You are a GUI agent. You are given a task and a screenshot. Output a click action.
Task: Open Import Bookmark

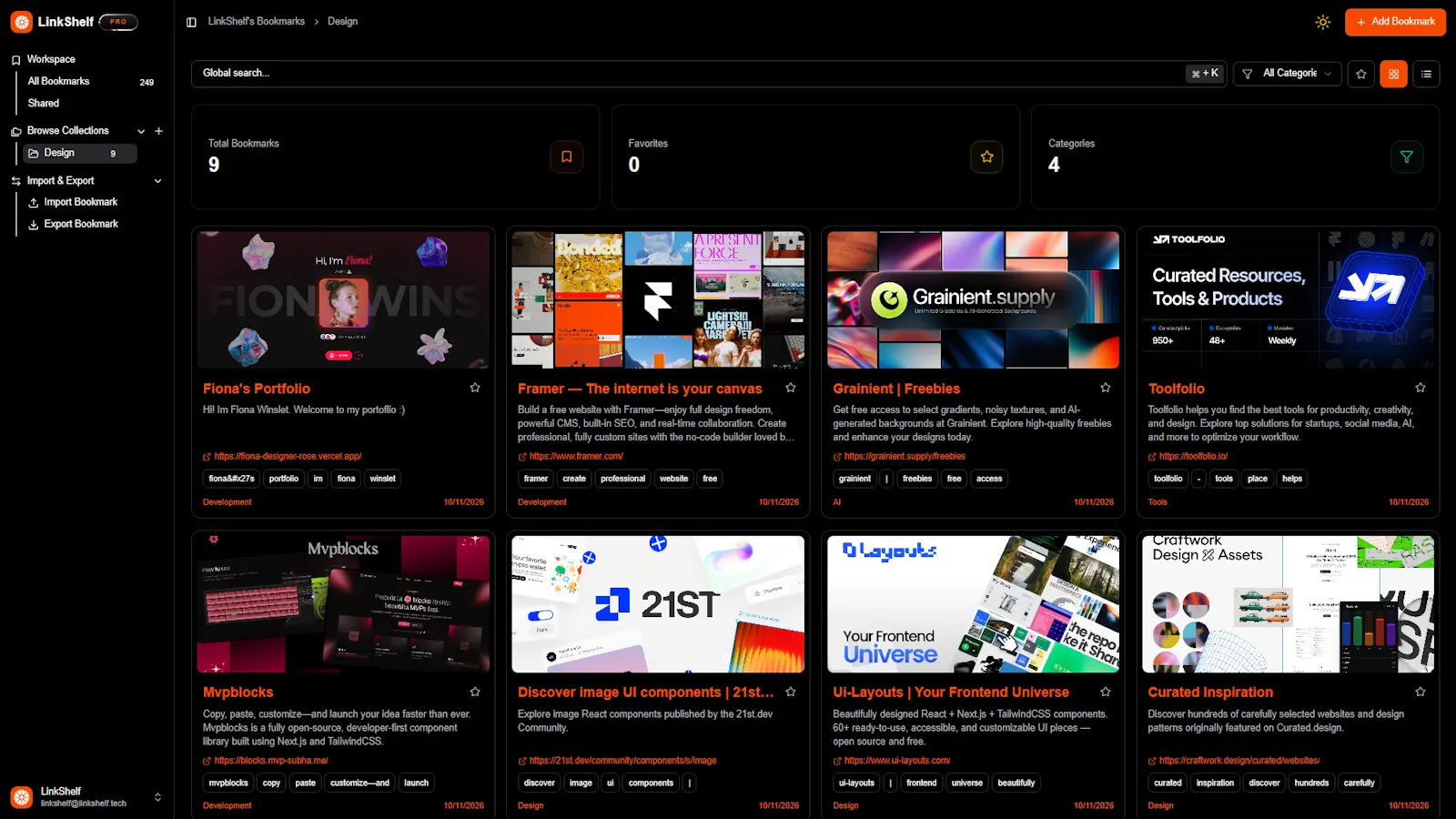click(x=73, y=202)
